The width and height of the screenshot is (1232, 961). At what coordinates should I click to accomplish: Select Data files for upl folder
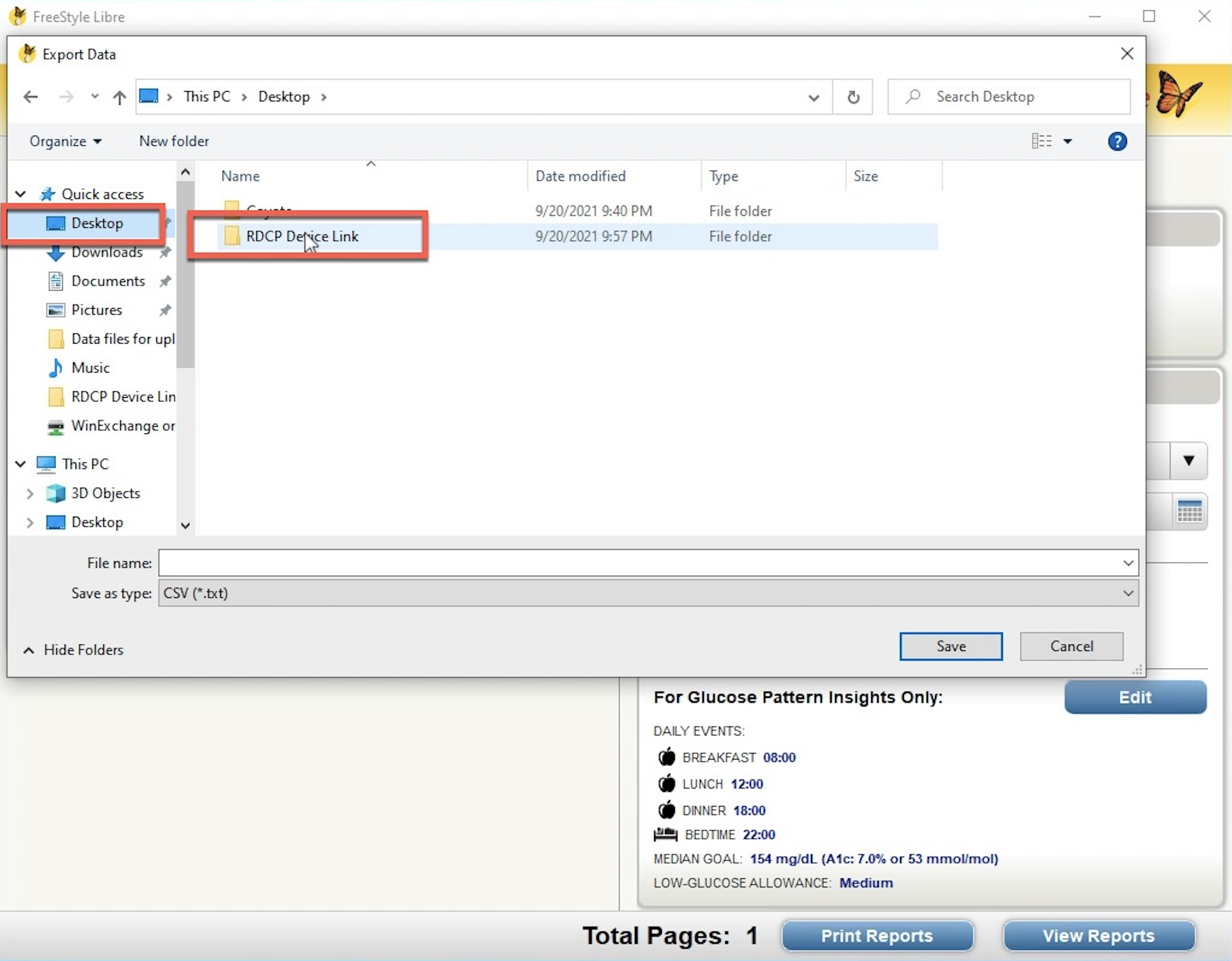pos(123,338)
